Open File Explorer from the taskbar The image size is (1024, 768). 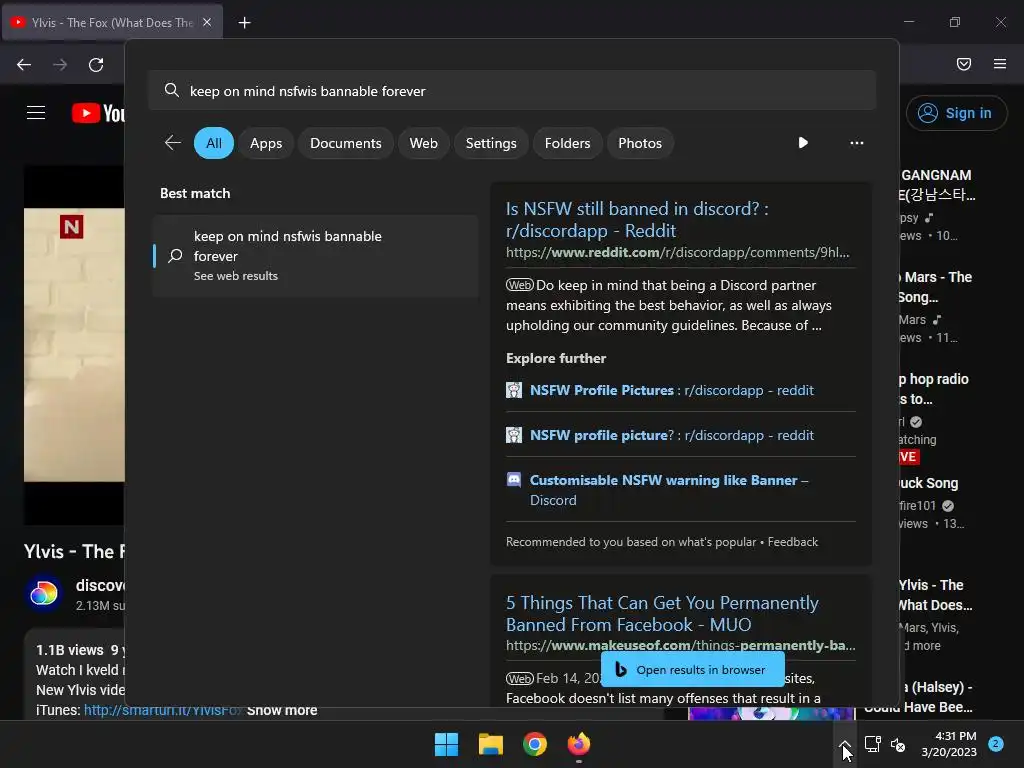click(x=490, y=744)
